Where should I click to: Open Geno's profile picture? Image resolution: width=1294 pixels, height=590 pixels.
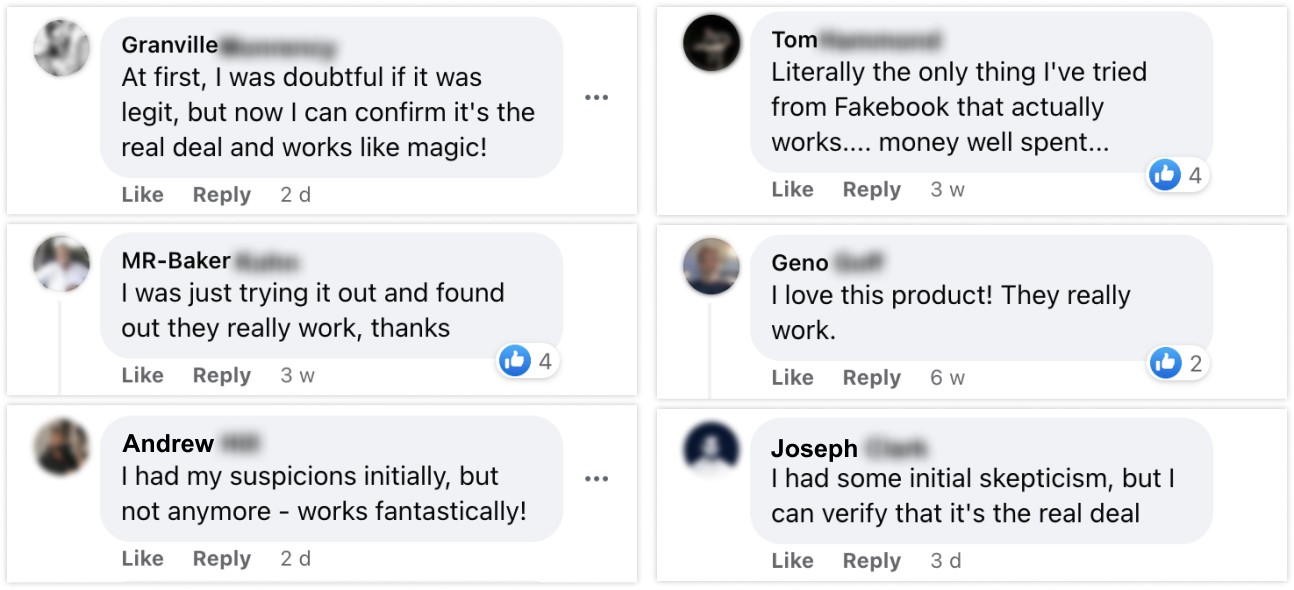click(x=711, y=267)
